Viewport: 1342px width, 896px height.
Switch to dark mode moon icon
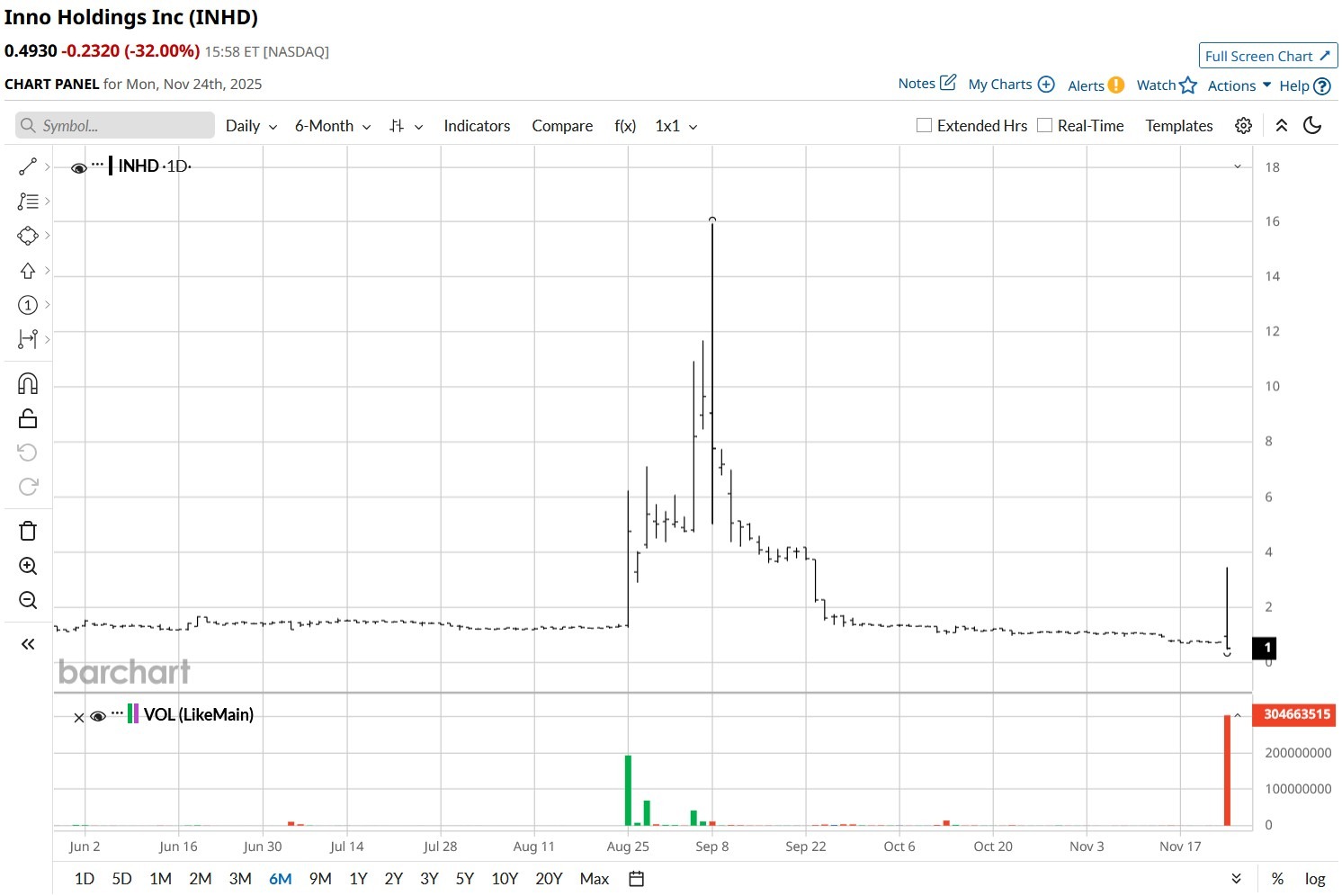pyautogui.click(x=1312, y=126)
